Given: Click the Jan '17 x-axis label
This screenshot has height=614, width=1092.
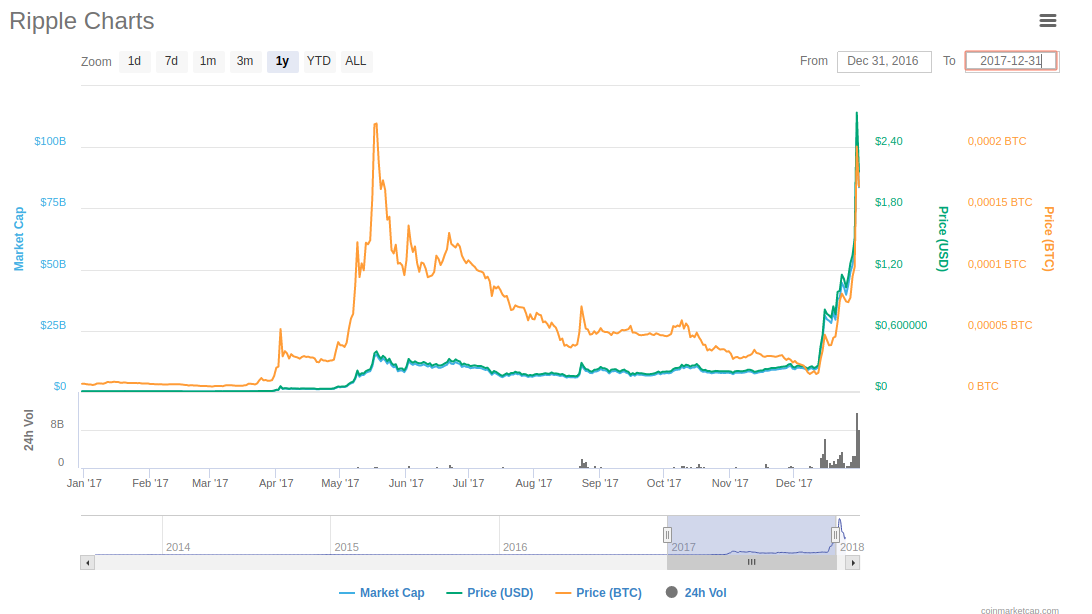Looking at the screenshot, I should pos(84,483).
